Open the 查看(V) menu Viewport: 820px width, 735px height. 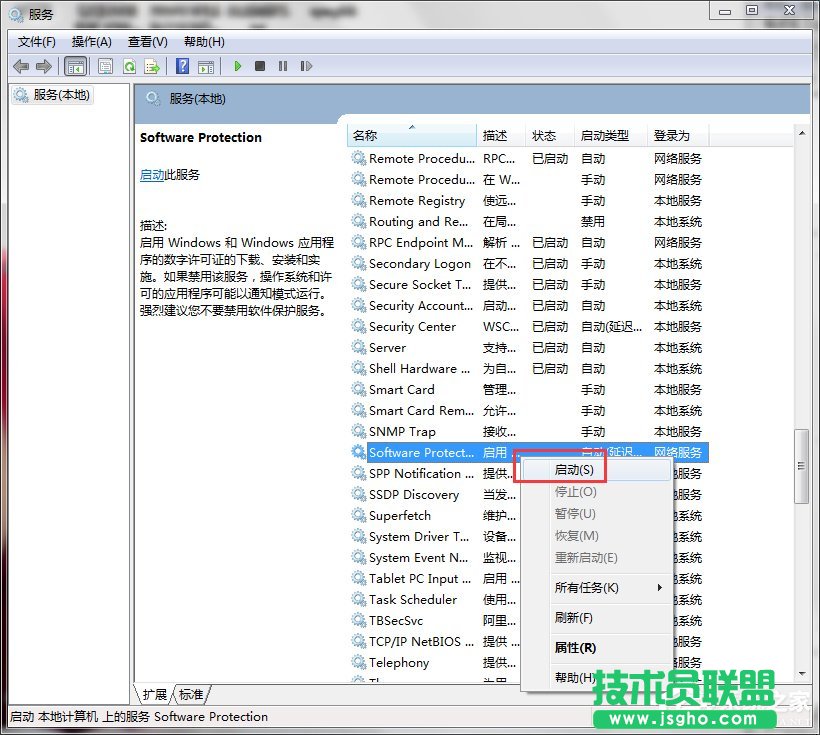coord(146,42)
